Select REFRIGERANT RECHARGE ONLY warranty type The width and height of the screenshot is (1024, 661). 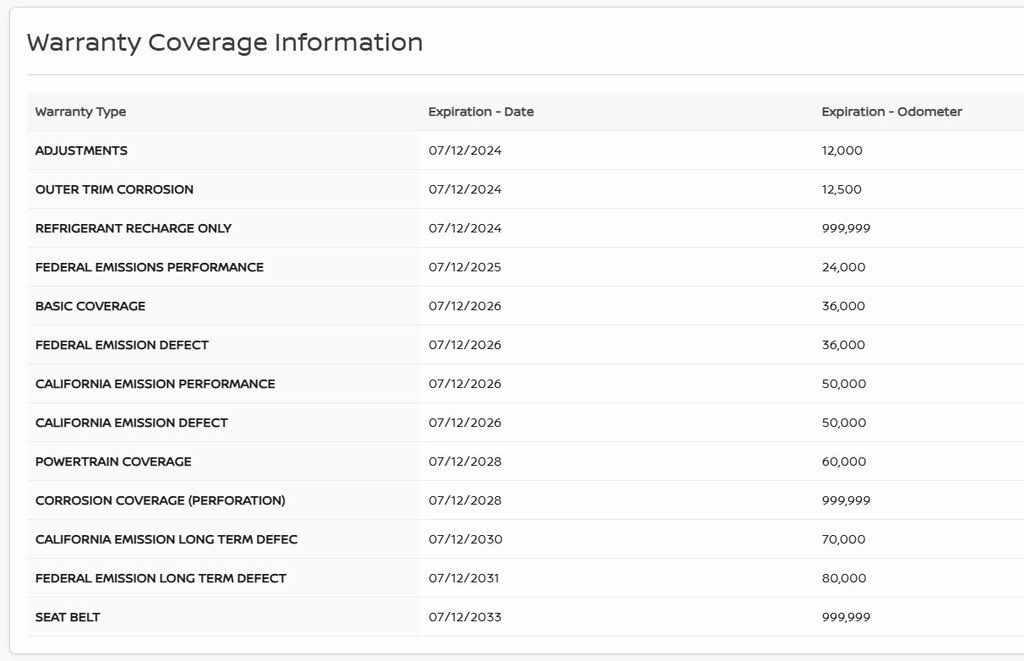pos(133,229)
